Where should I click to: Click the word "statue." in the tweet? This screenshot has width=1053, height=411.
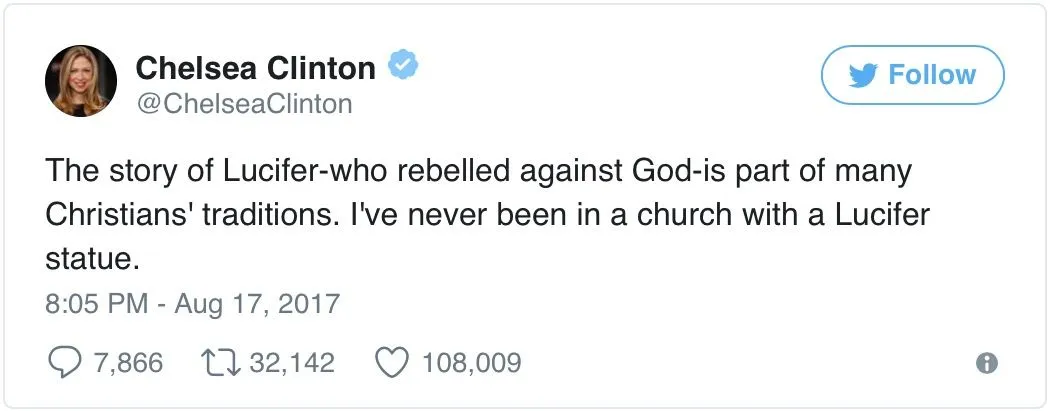pyautogui.click(x=89, y=260)
